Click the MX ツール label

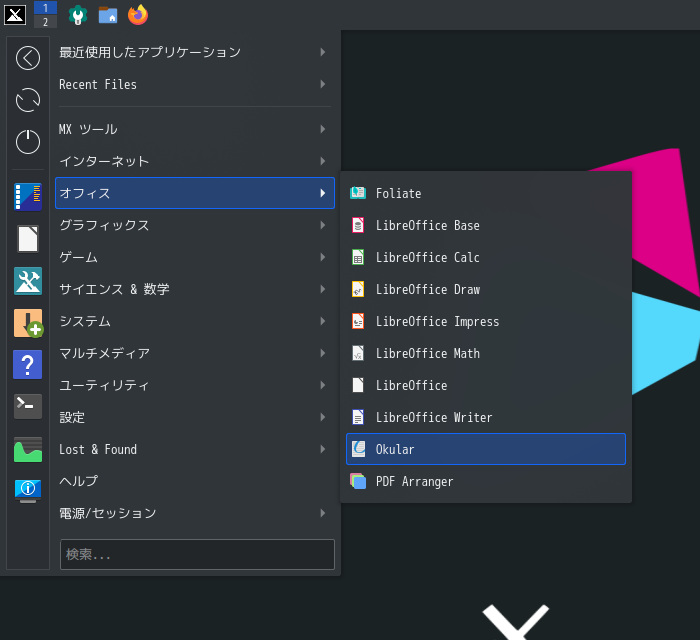click(x=88, y=129)
